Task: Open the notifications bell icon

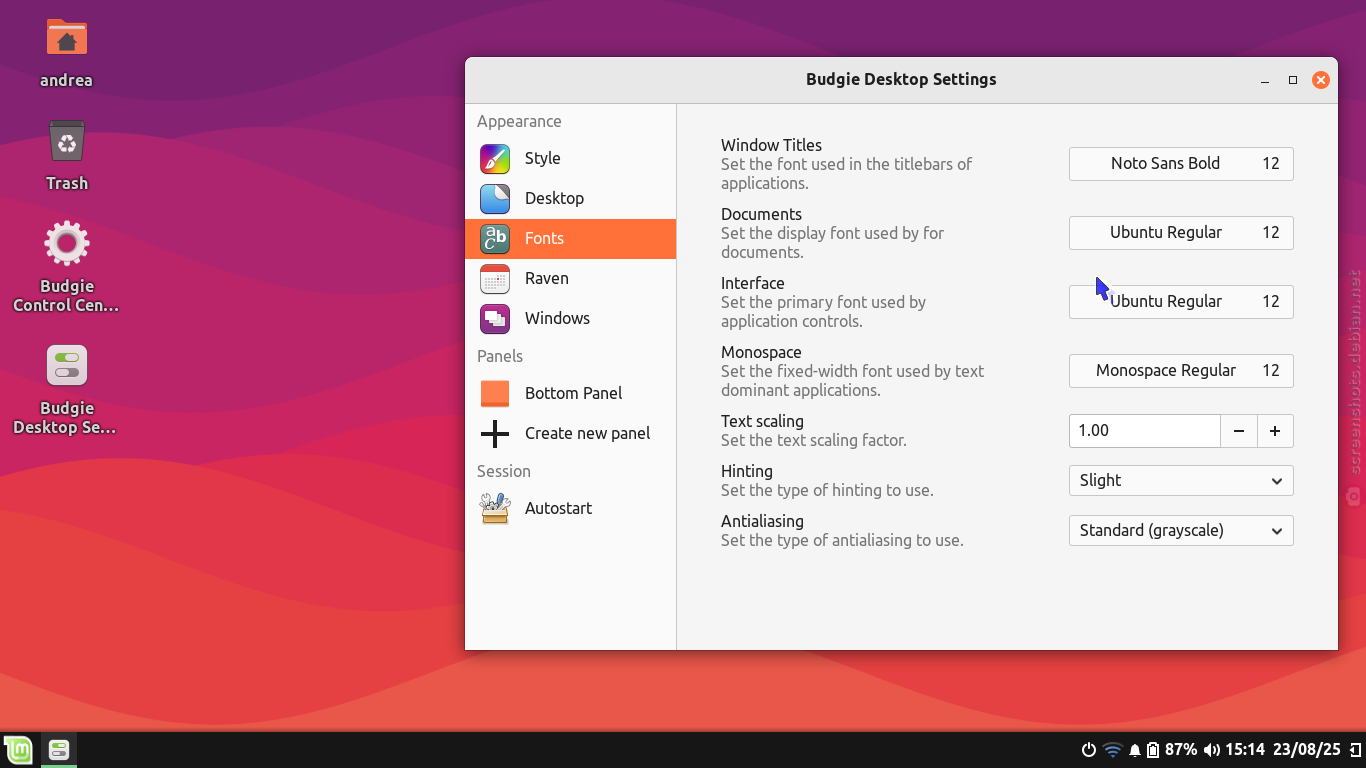Action: [x=1135, y=750]
